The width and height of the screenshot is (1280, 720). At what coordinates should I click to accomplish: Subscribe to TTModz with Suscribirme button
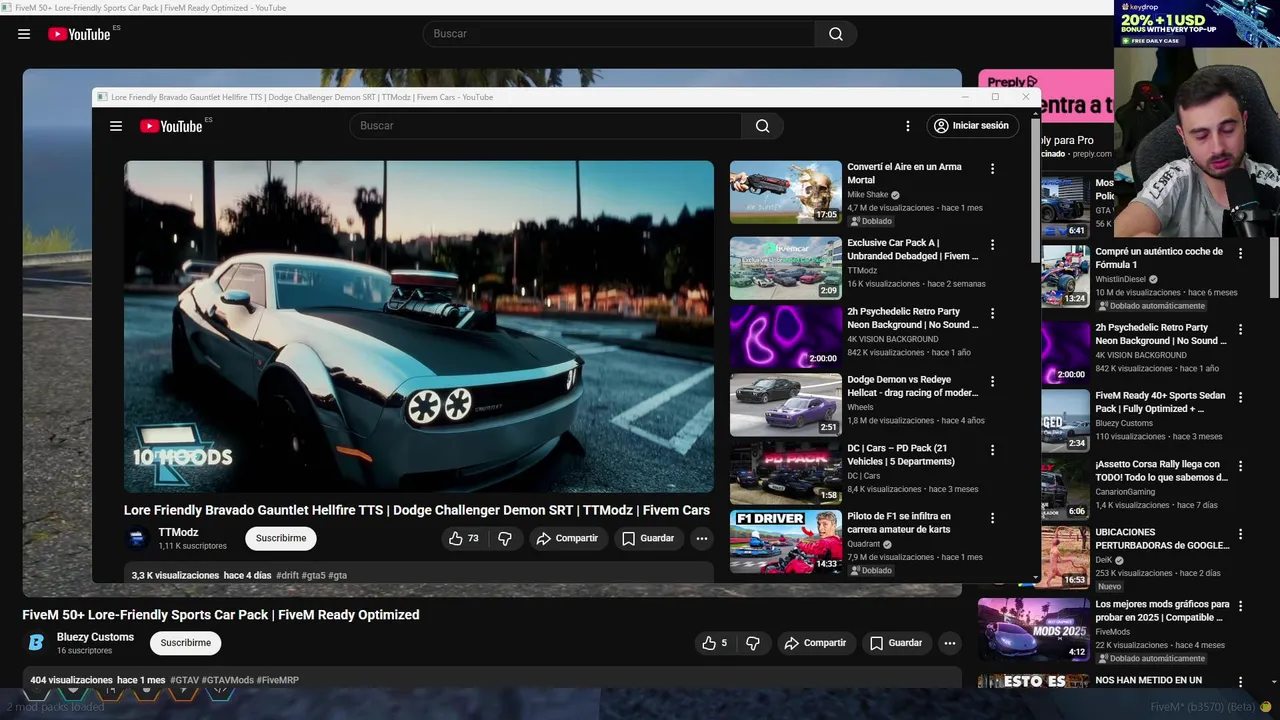[281, 538]
